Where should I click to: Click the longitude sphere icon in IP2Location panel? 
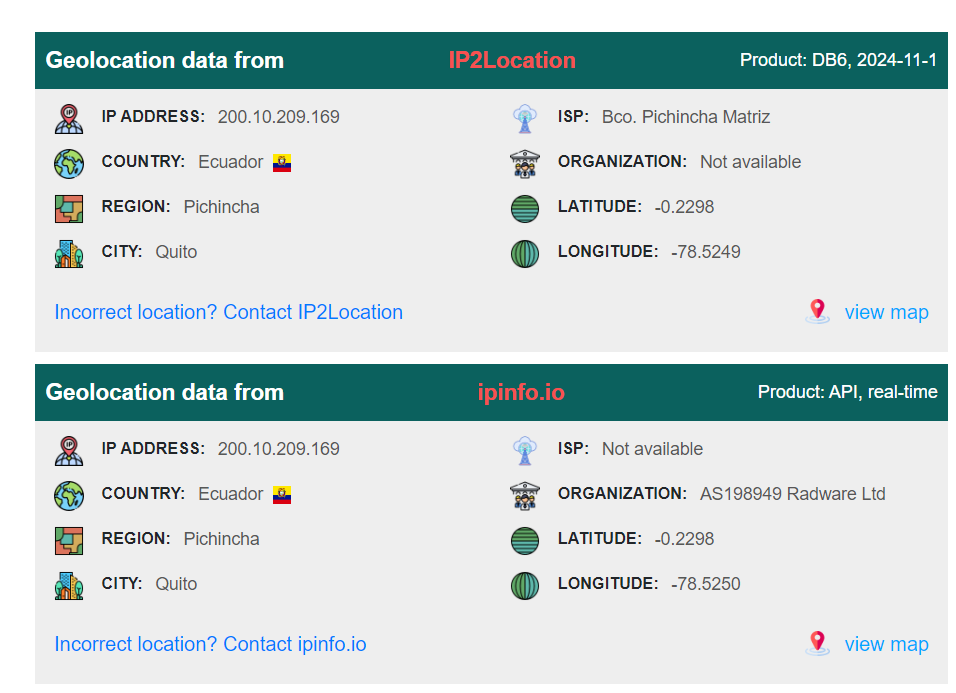[x=525, y=254]
